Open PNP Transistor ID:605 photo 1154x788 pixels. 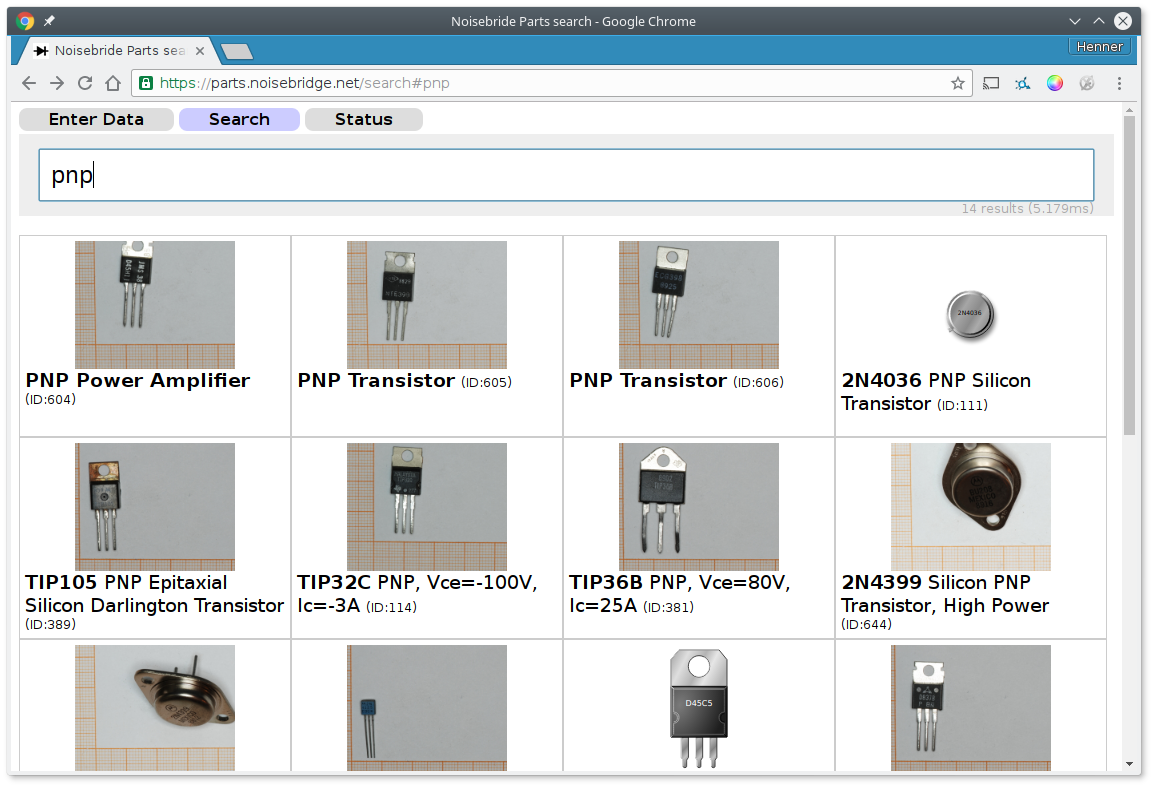tap(427, 305)
